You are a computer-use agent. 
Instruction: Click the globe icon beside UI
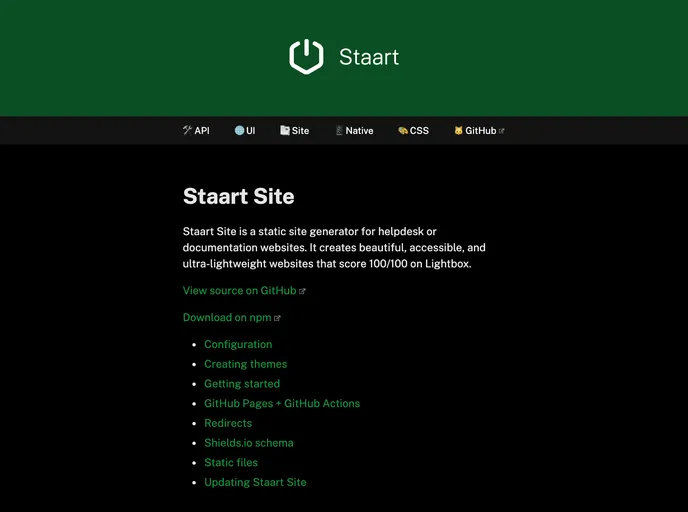(239, 130)
